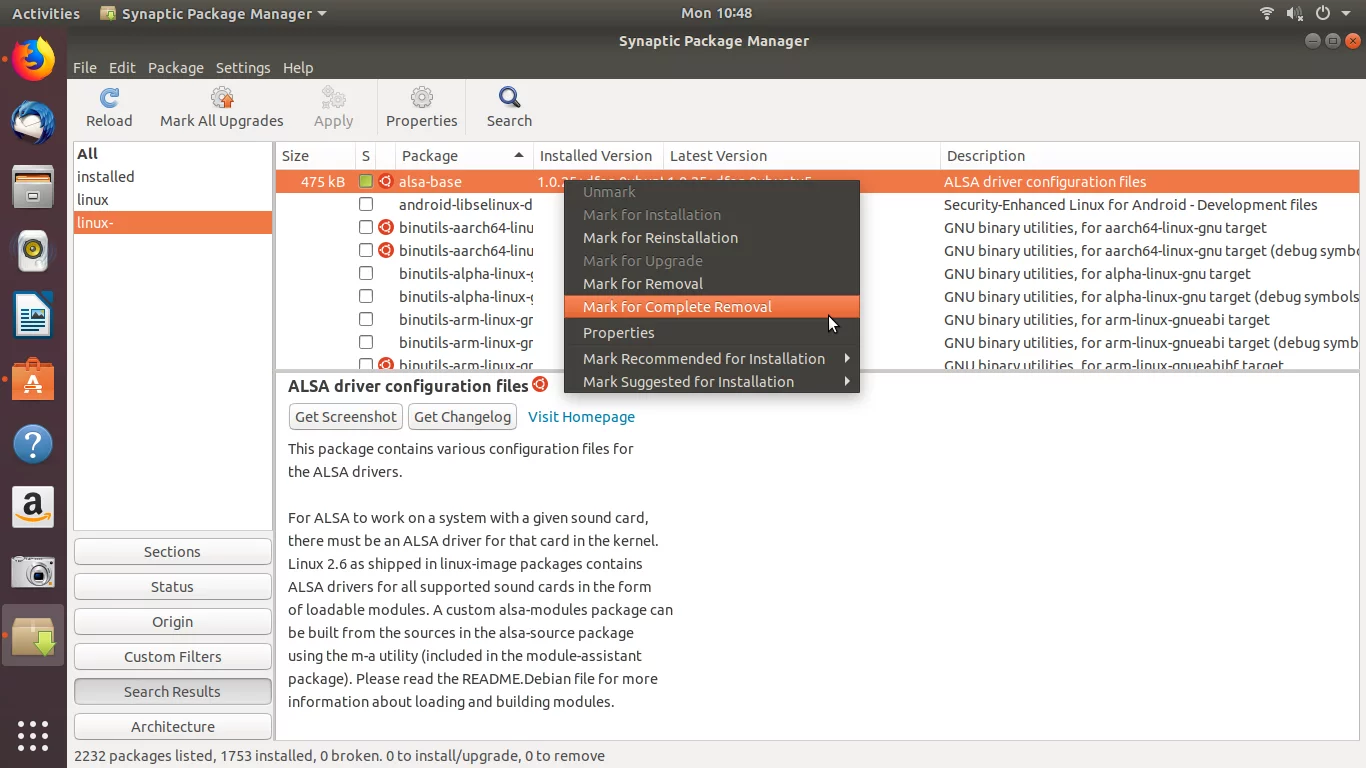Toggle checkbox for aarch64 debug symbols row

pos(366,251)
